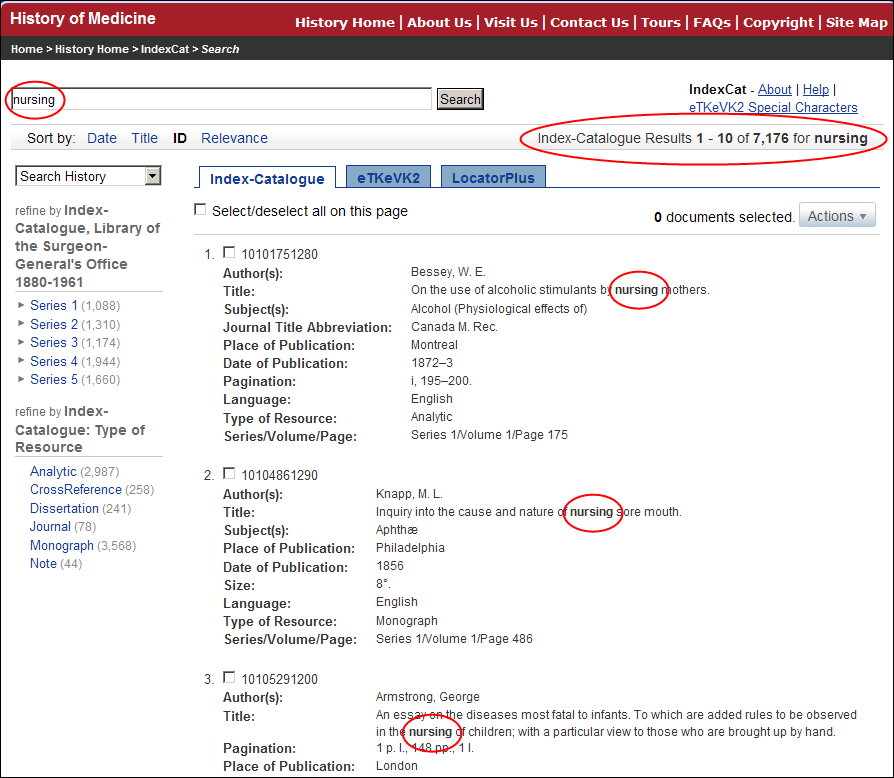Expand the Series 2 arrow

point(21,324)
